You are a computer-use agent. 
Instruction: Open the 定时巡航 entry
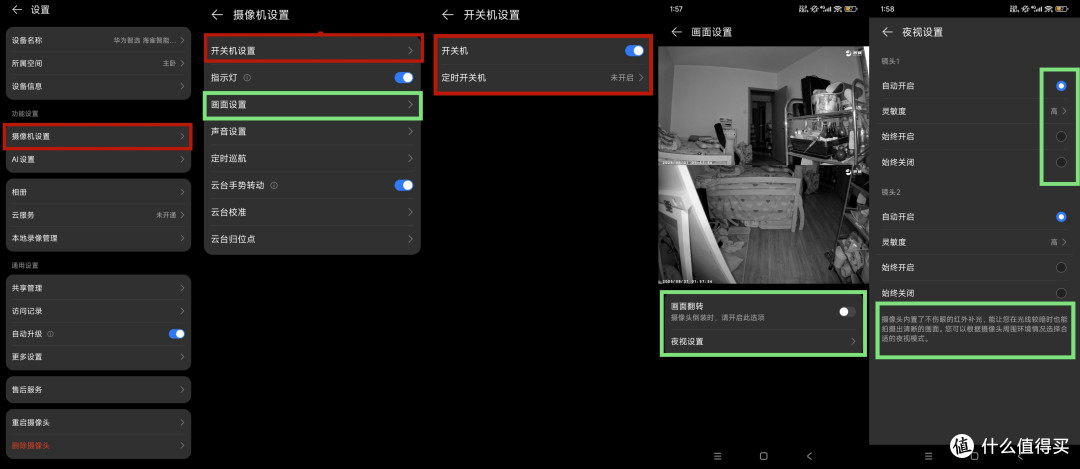tap(313, 158)
